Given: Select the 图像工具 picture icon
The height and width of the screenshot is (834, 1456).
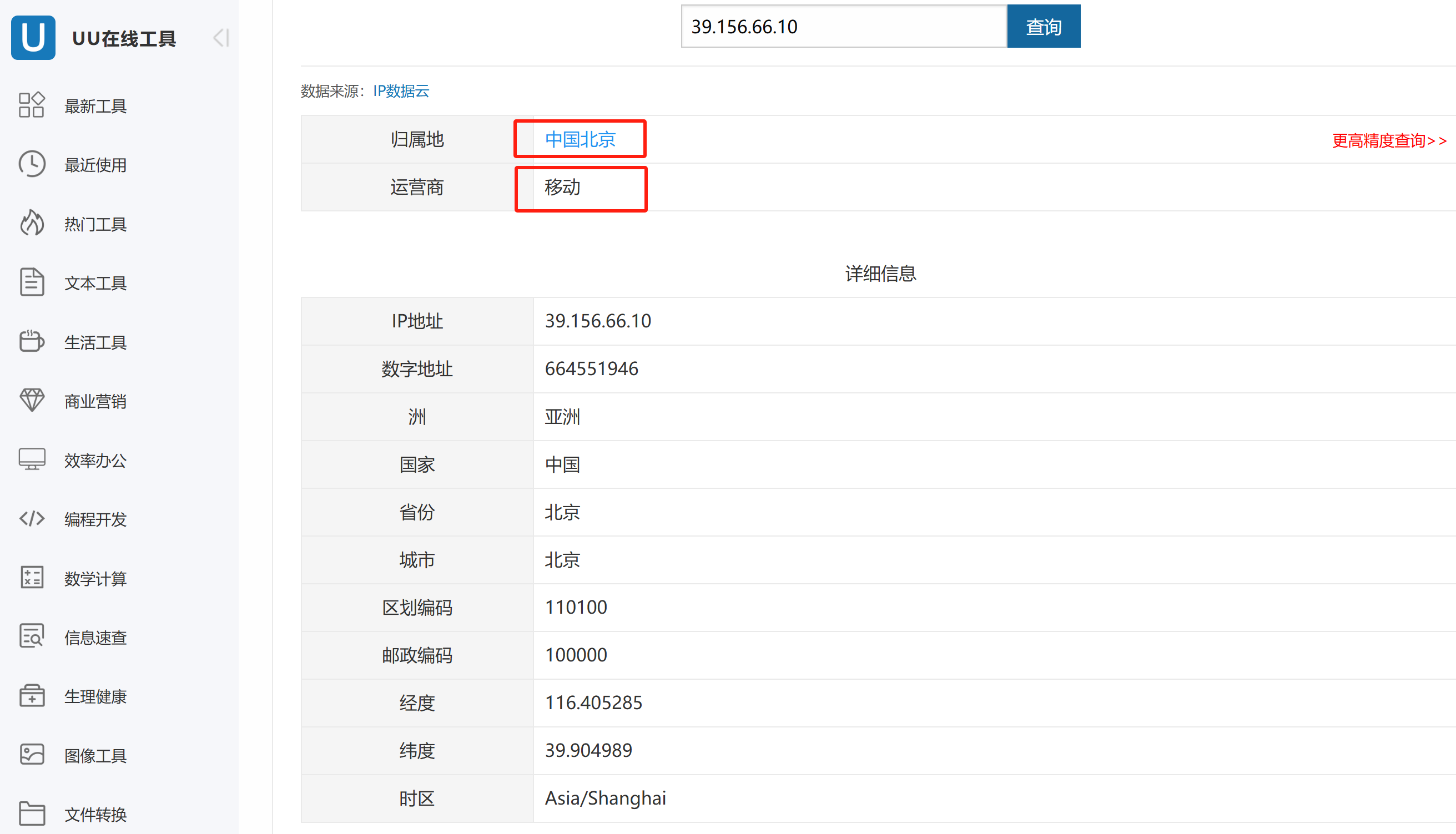Looking at the screenshot, I should click(32, 755).
